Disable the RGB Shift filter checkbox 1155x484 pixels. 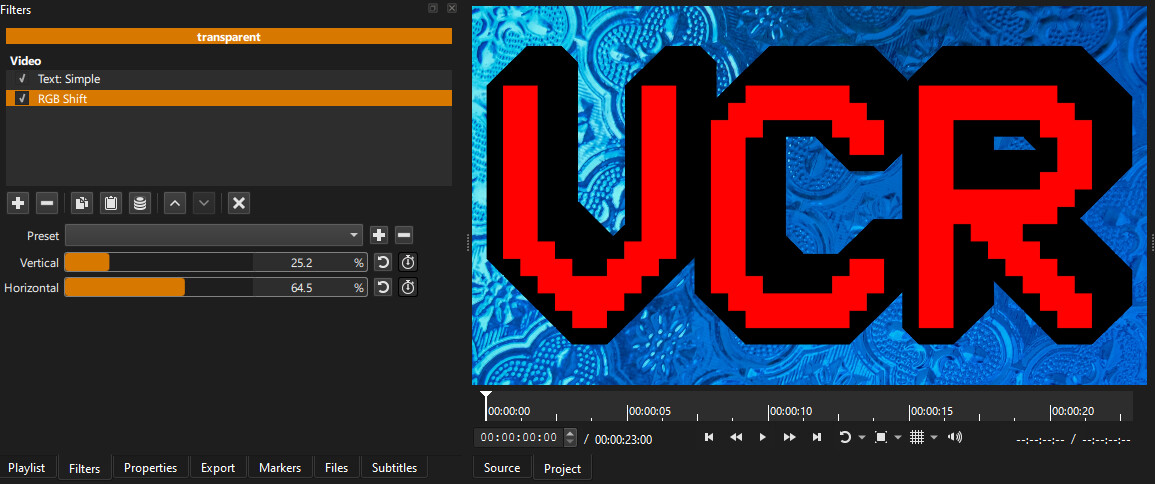tap(22, 99)
